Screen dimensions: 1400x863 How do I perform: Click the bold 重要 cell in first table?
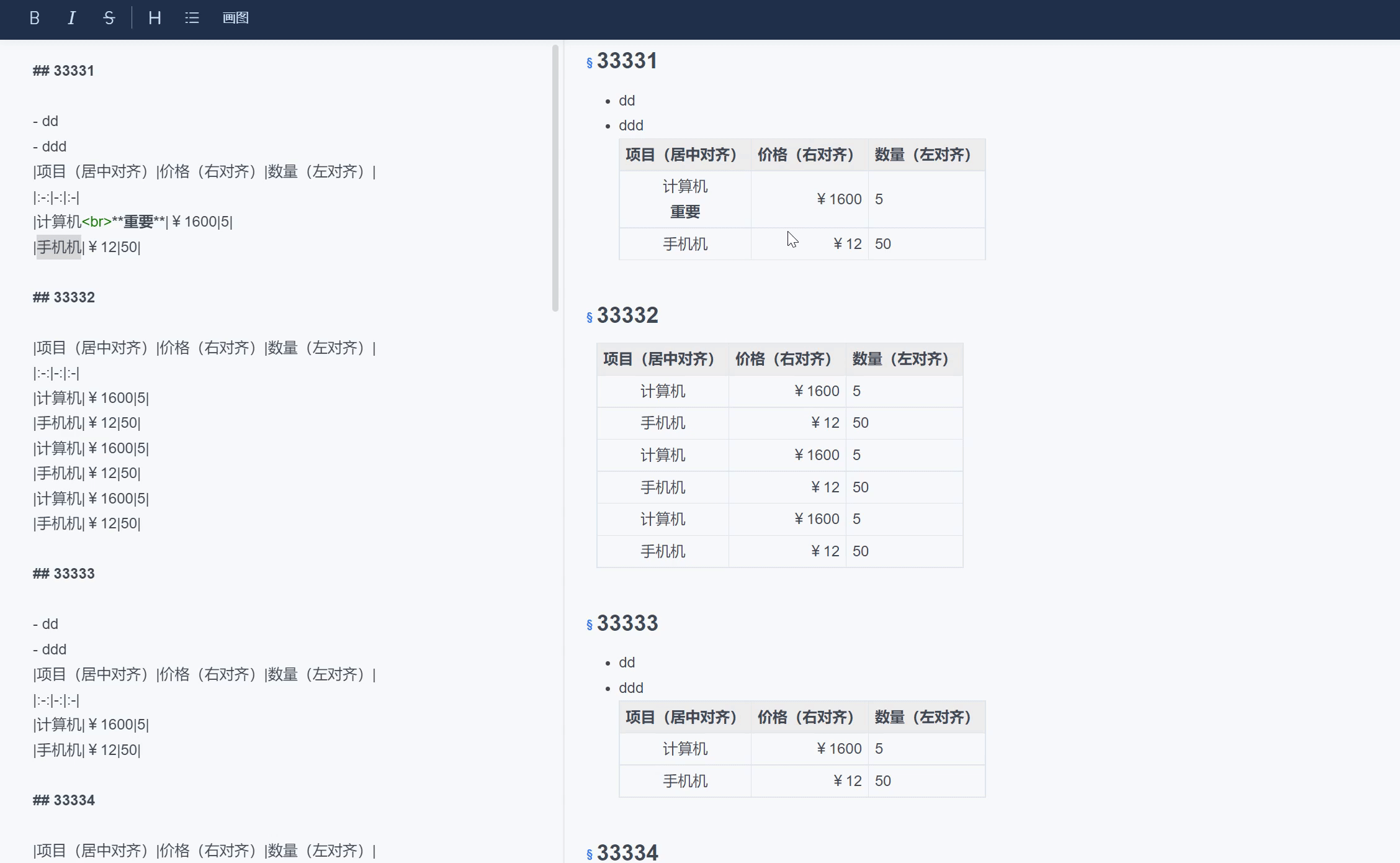tap(685, 211)
